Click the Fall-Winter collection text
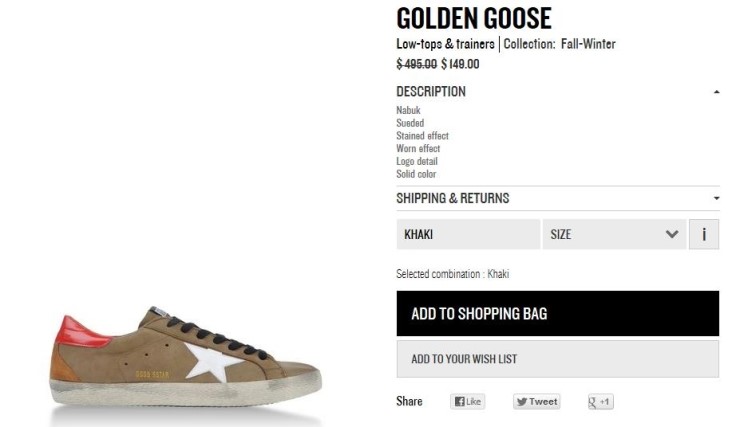Screen dimensions: 740x427 [589, 44]
